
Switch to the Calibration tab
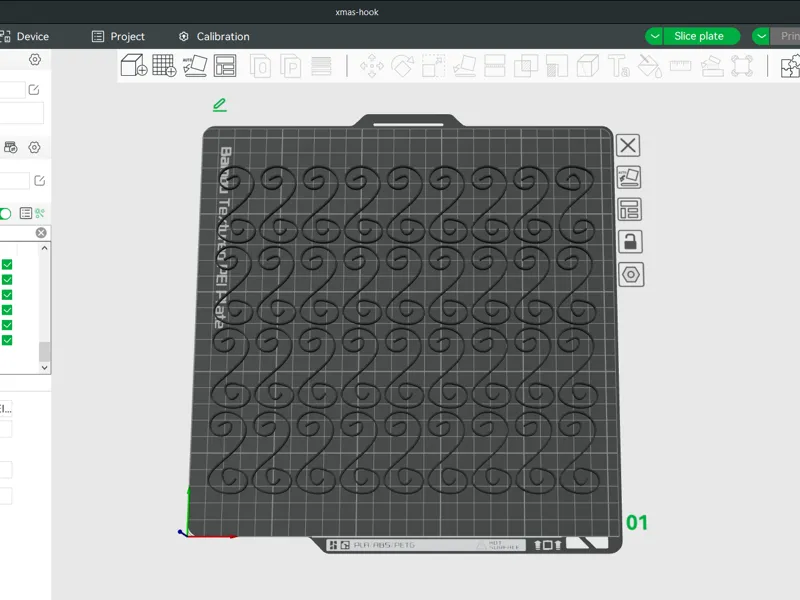214,37
